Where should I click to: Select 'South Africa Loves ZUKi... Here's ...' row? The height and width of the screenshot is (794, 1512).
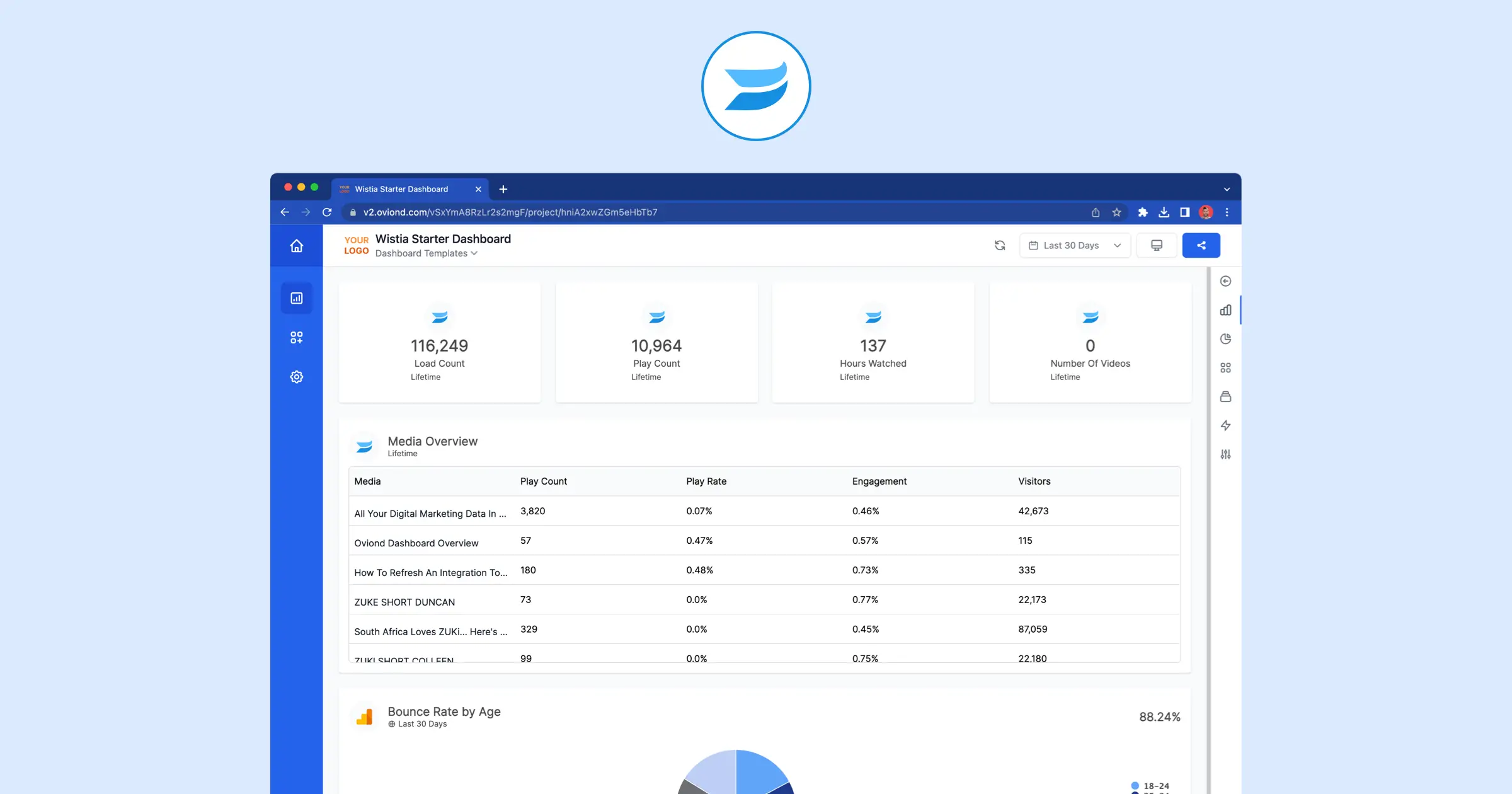coord(764,630)
